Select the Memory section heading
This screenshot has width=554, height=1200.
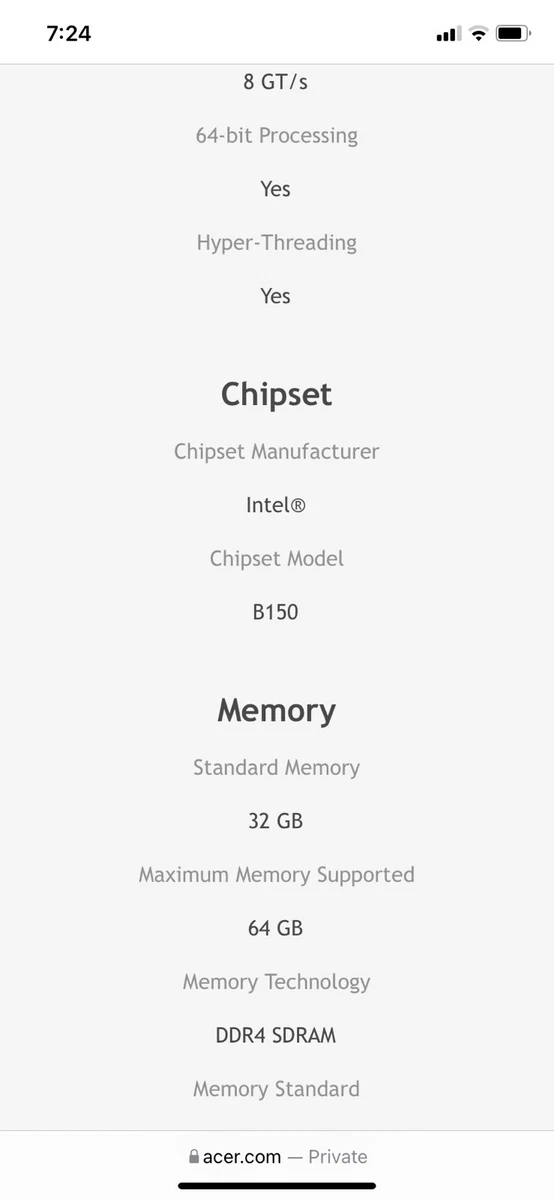pyautogui.click(x=276, y=710)
